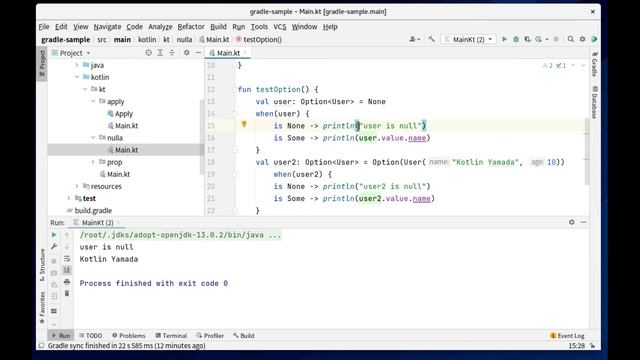Open the Project view mode dropdown
640x360 pixels.
click(71, 53)
